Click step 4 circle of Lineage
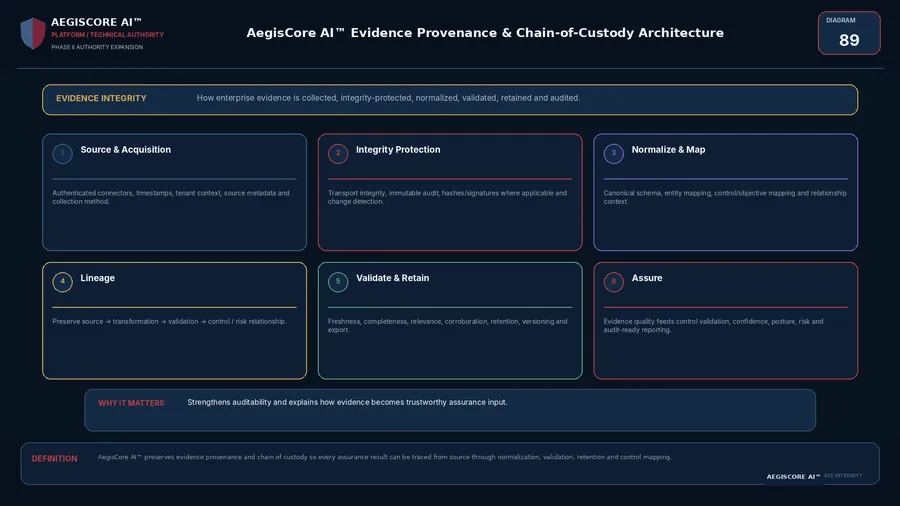 click(63, 282)
